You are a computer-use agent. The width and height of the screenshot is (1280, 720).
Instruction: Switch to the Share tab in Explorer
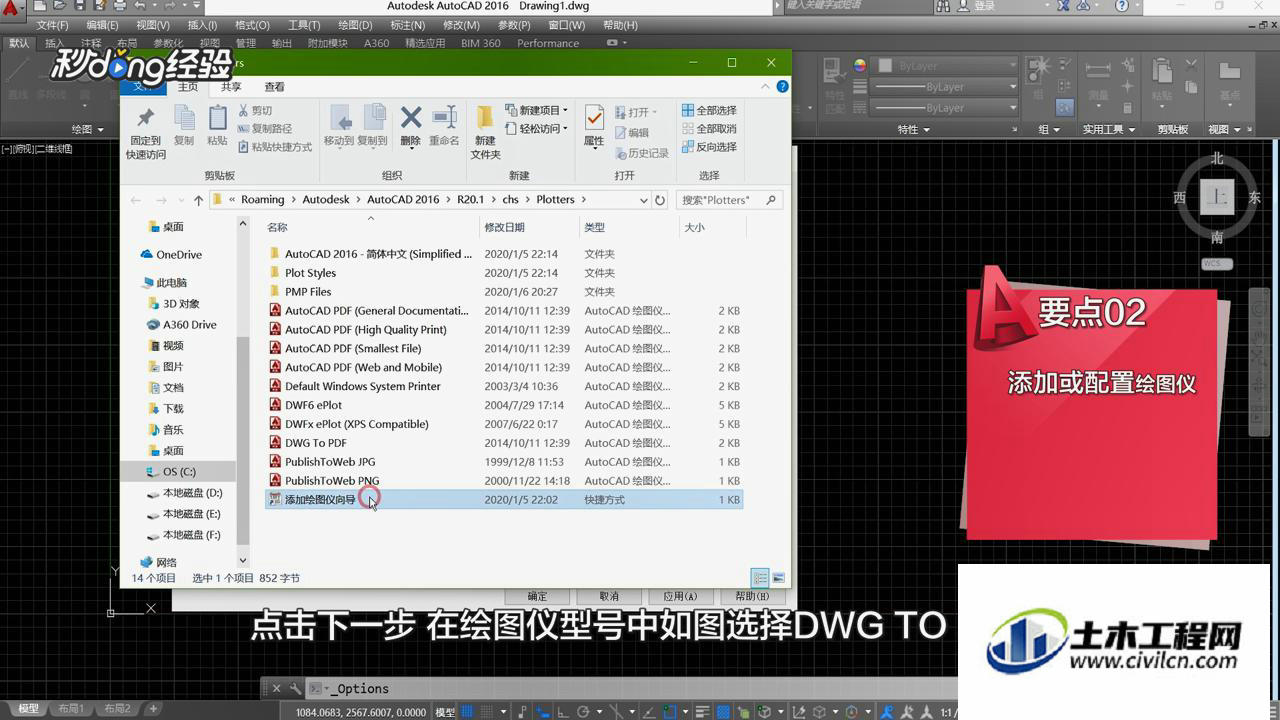231,87
